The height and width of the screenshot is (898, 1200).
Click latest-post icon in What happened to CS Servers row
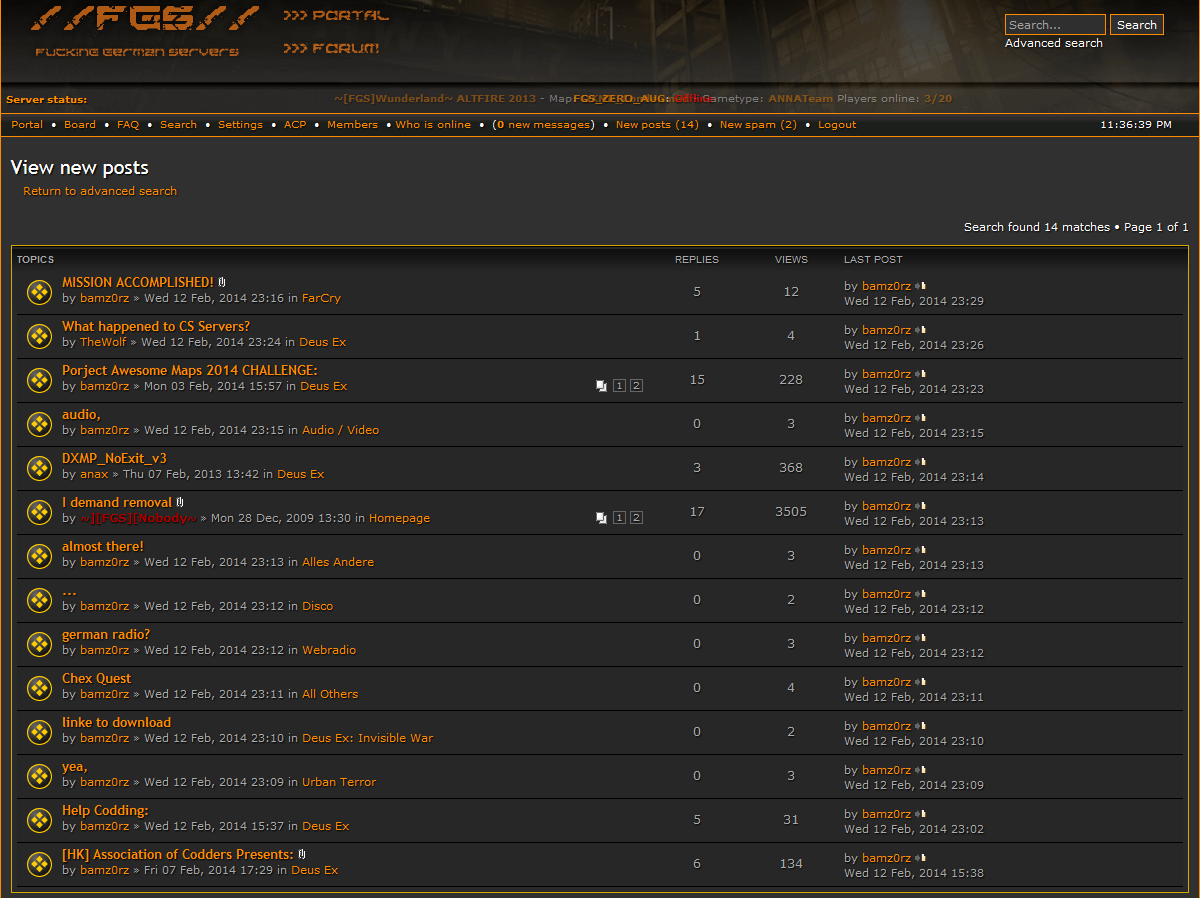click(x=922, y=330)
